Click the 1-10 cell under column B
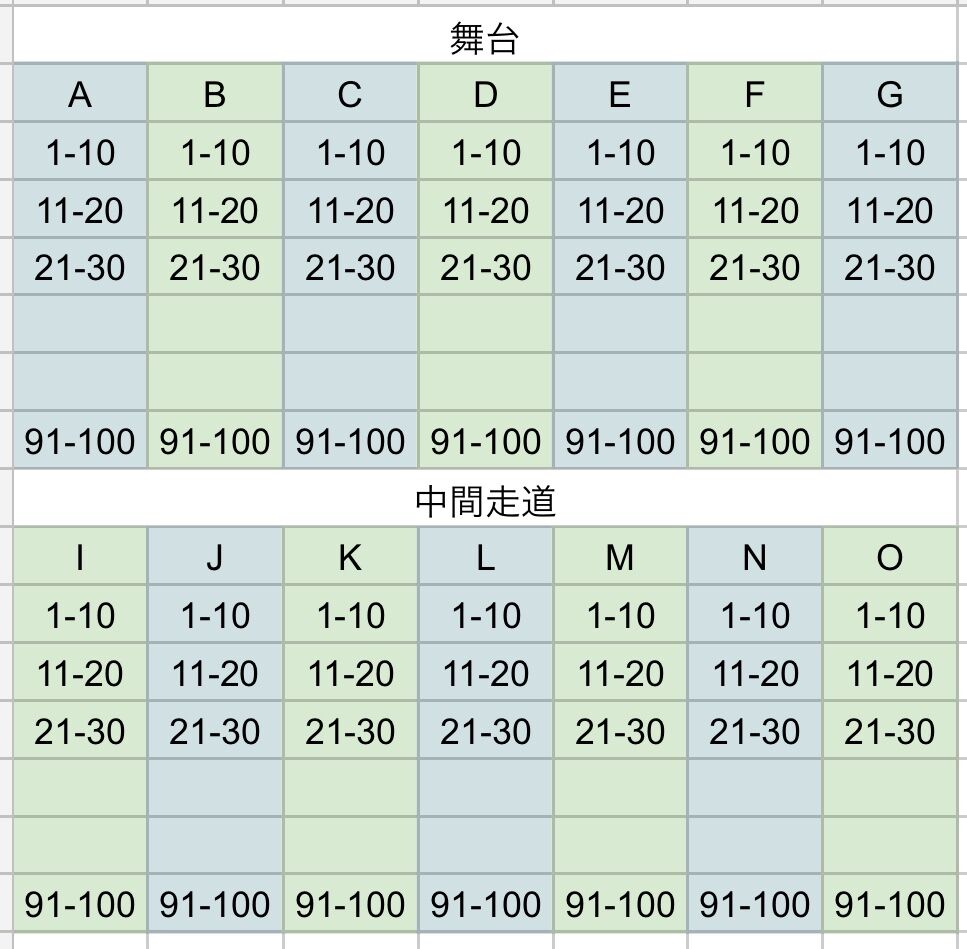The image size is (967, 949). pyautogui.click(x=215, y=151)
